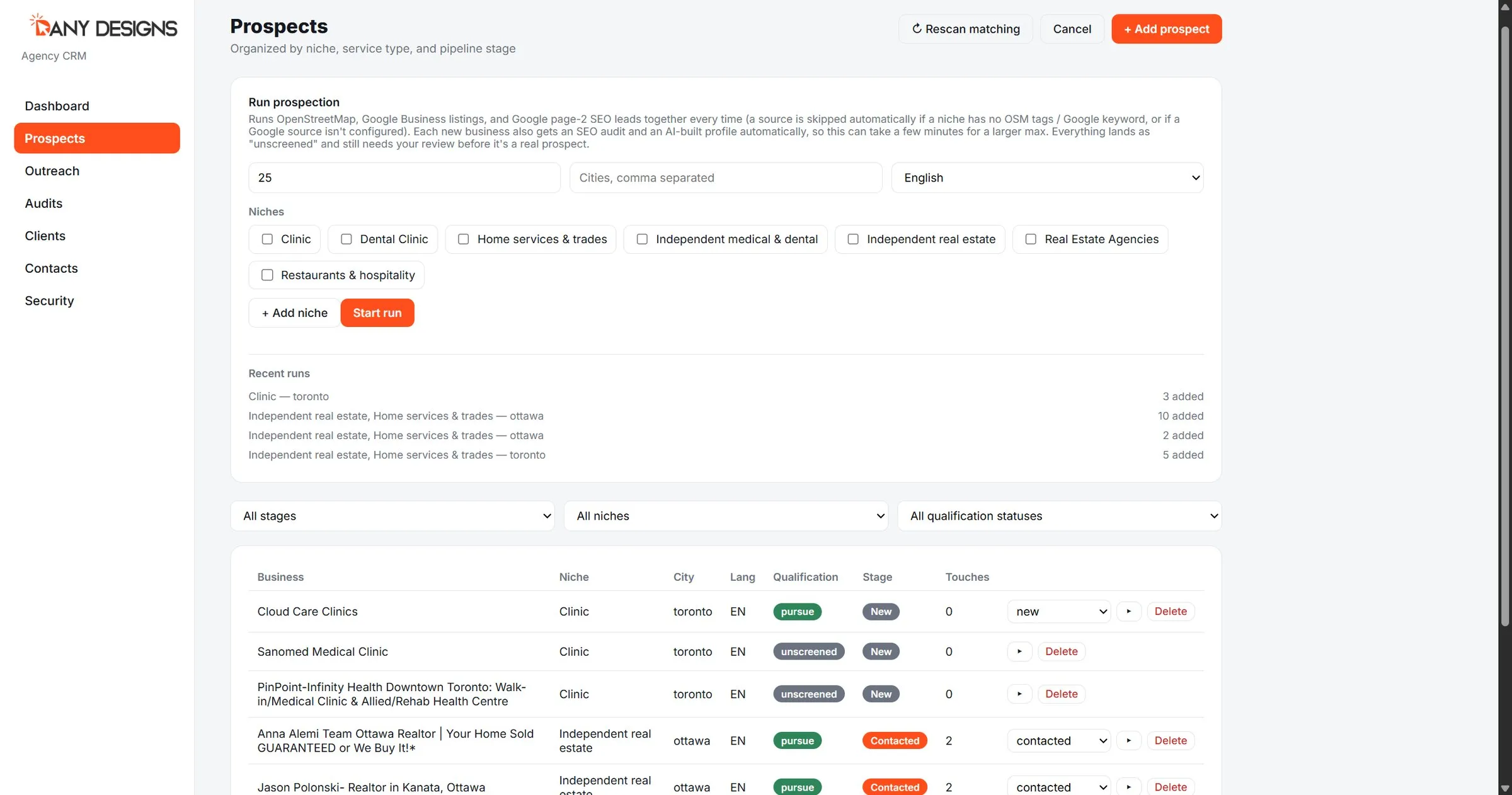The width and height of the screenshot is (1512, 795).
Task: Click Cloud Care Clinics business name
Action: (x=307, y=611)
